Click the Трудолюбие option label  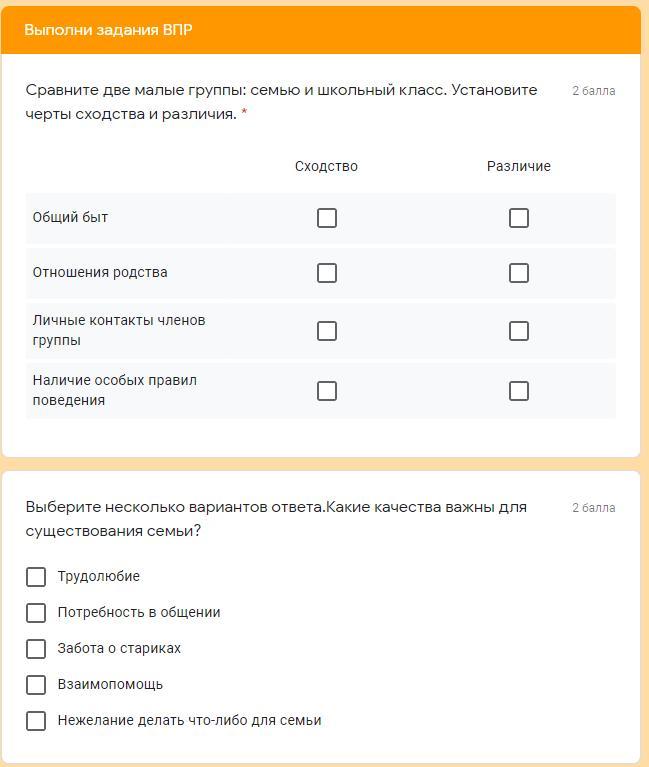[x=98, y=577]
